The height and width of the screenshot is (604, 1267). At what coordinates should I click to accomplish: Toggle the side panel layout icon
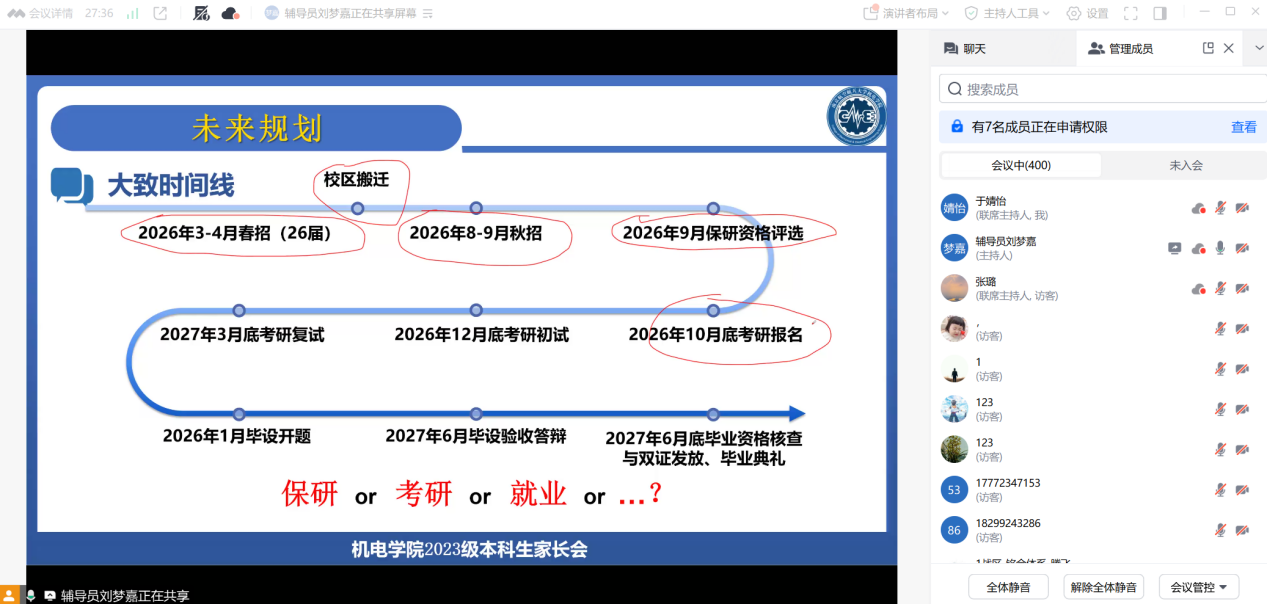click(x=1160, y=13)
